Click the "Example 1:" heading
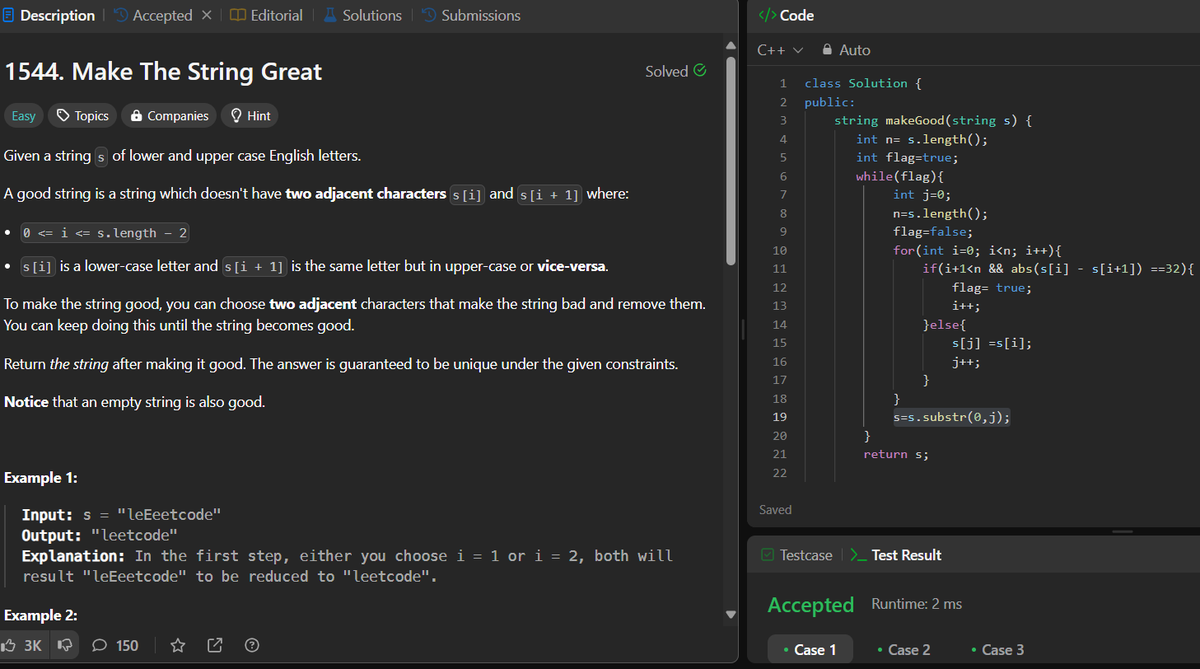Screen dimensions: 1200x669 click(x=42, y=477)
